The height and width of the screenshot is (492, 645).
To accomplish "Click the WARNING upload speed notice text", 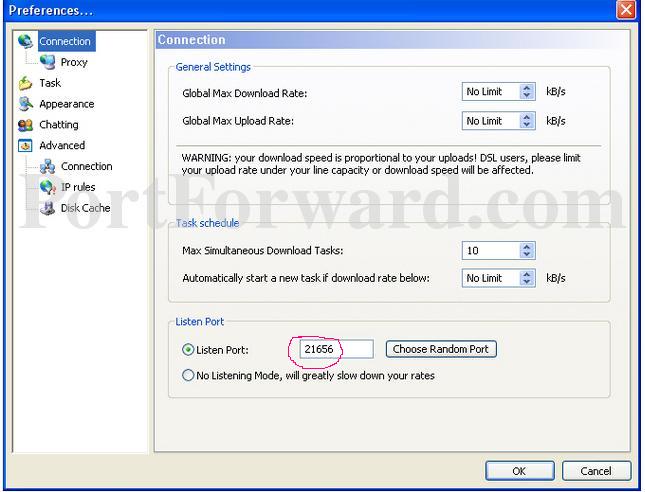I will pyautogui.click(x=381, y=164).
